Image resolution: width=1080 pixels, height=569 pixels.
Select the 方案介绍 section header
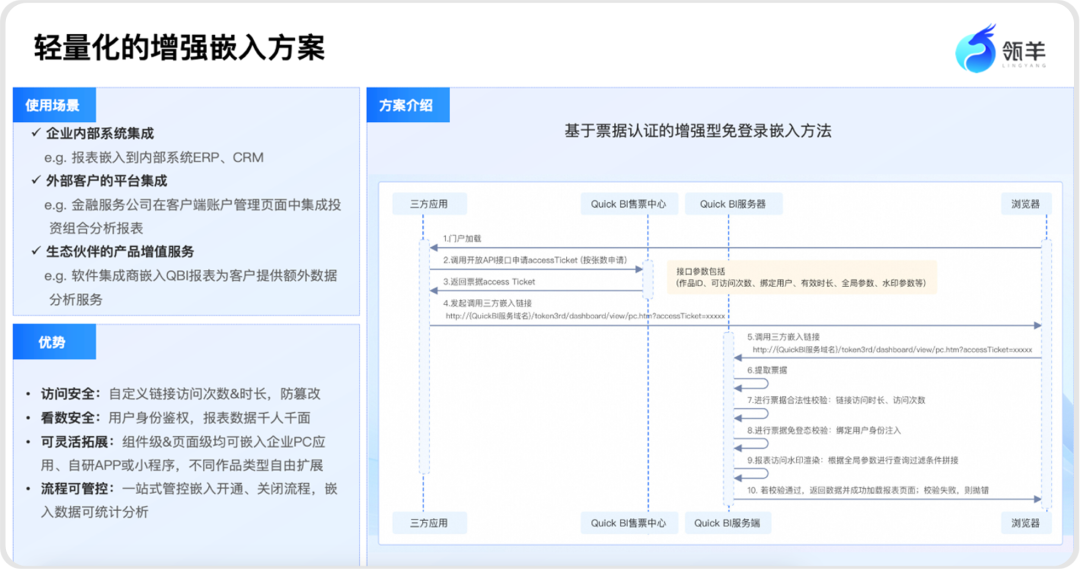(x=408, y=105)
